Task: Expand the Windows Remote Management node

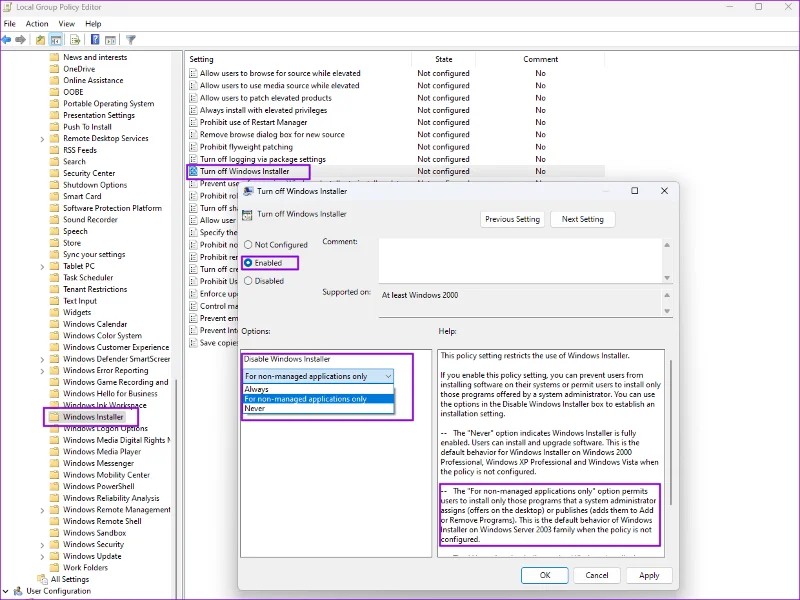Action: (42, 510)
